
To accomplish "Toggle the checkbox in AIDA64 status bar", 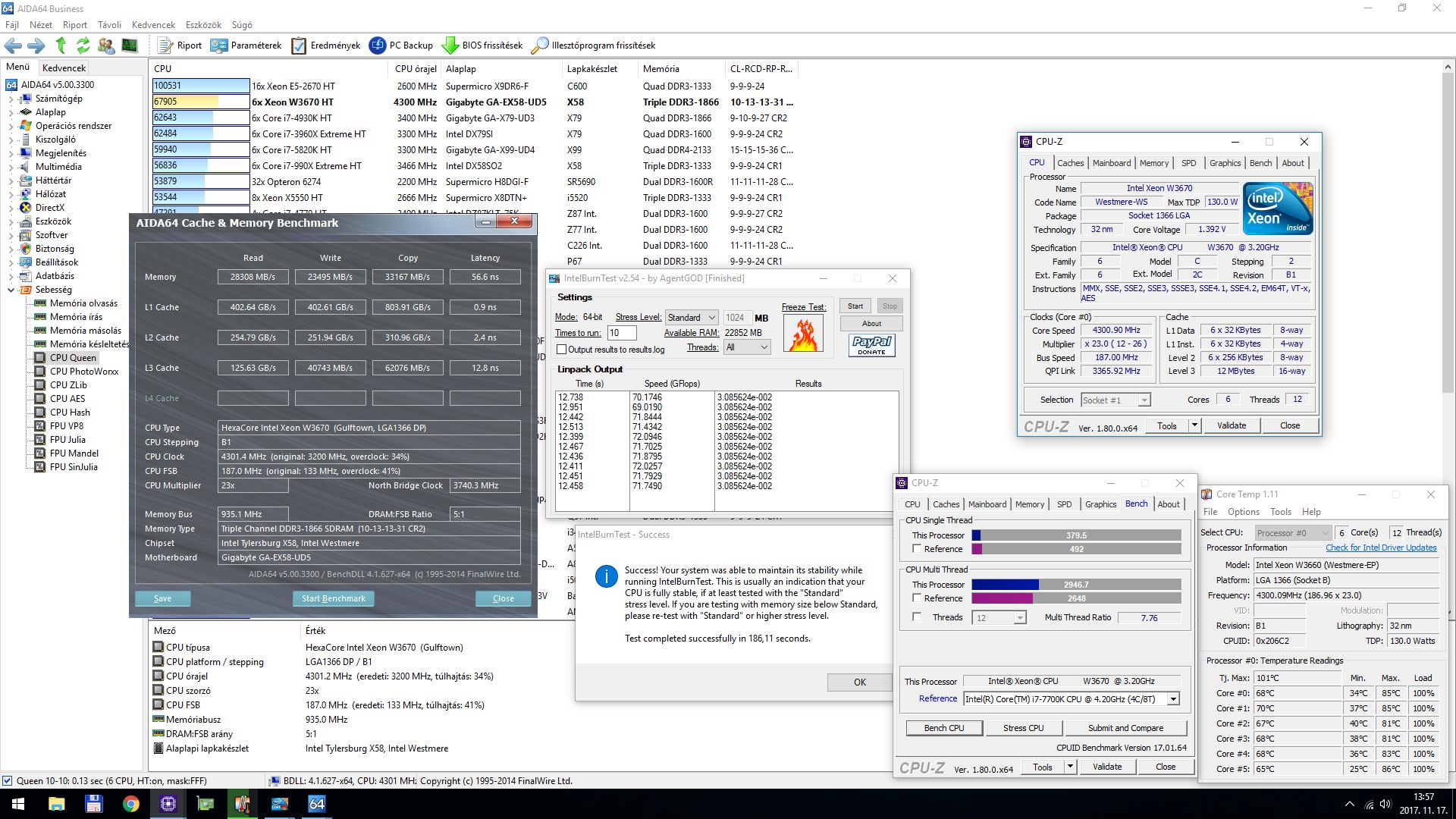I will click(x=7, y=781).
